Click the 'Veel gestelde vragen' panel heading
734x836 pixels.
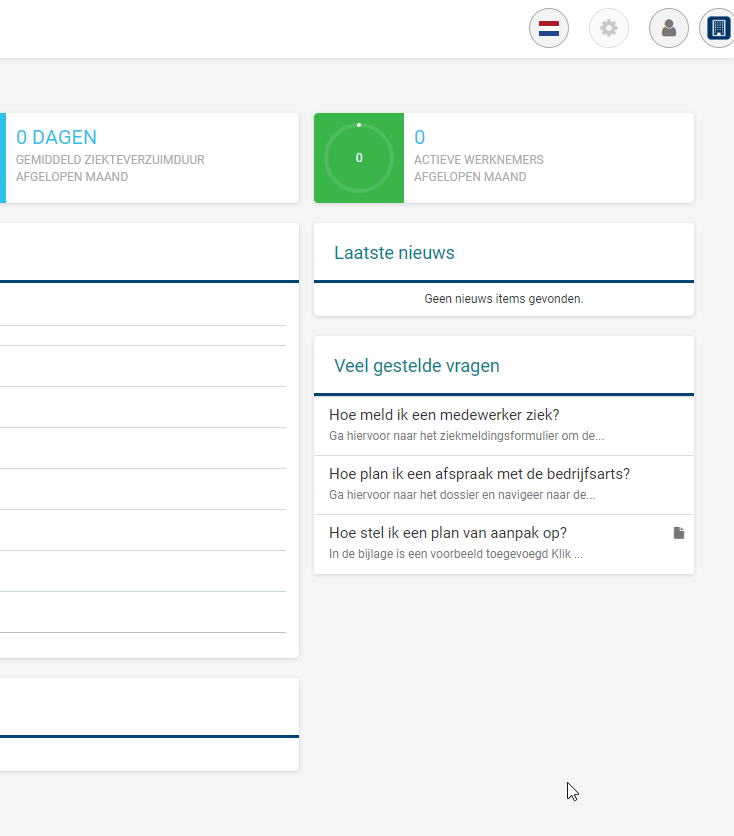coord(417,366)
